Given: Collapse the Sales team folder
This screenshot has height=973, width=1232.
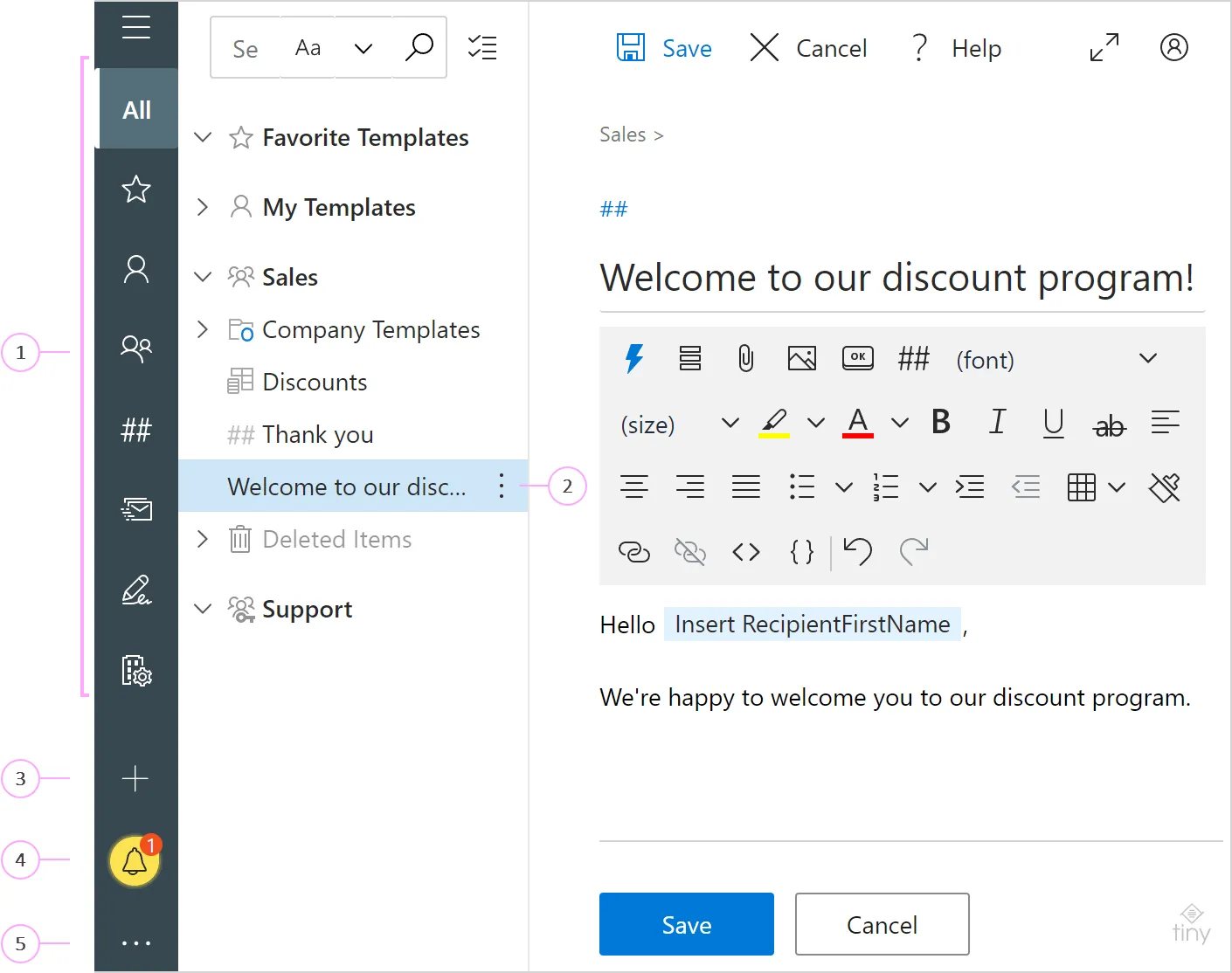Looking at the screenshot, I should pos(203,277).
